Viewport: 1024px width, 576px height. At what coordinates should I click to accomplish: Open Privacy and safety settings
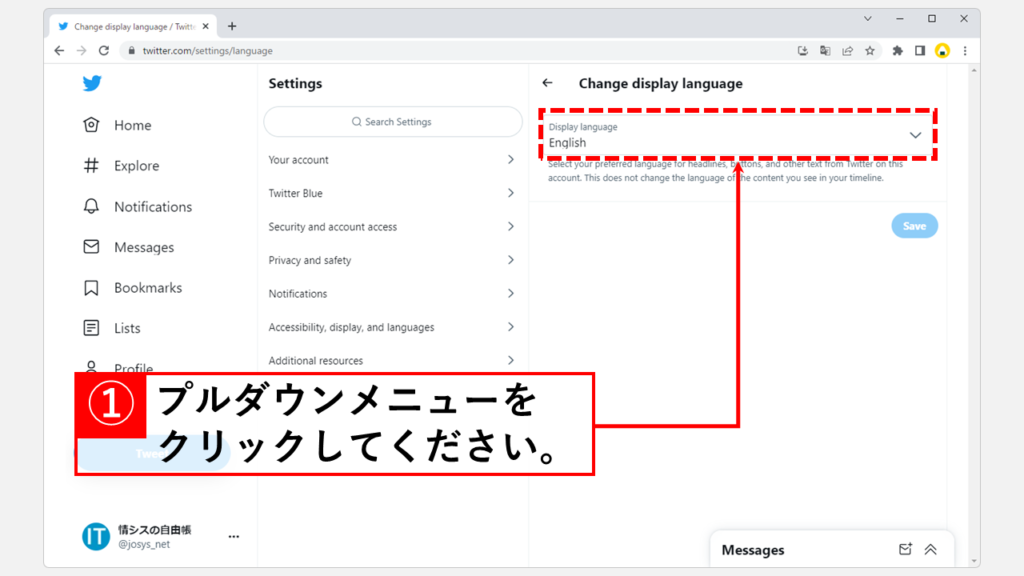point(392,260)
